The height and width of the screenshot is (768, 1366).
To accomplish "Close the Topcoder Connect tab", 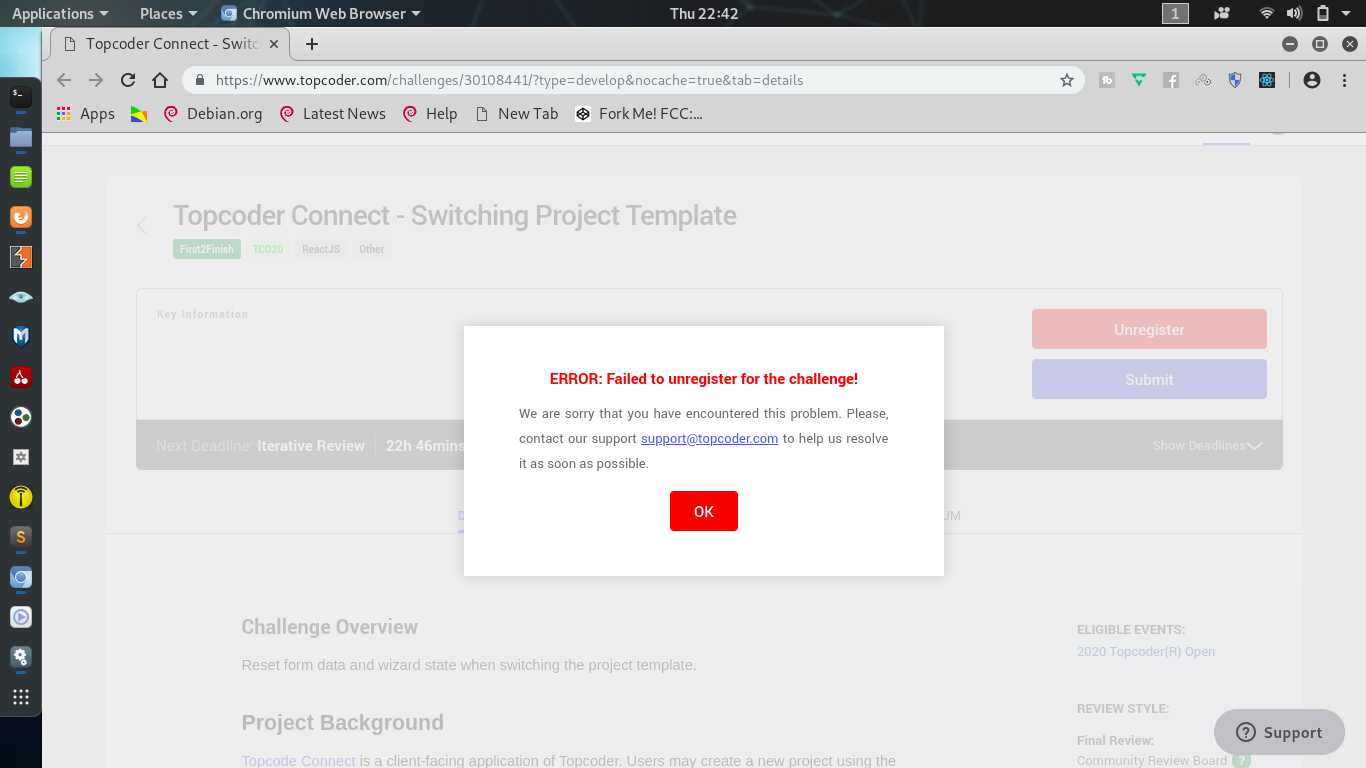I will pyautogui.click(x=274, y=44).
